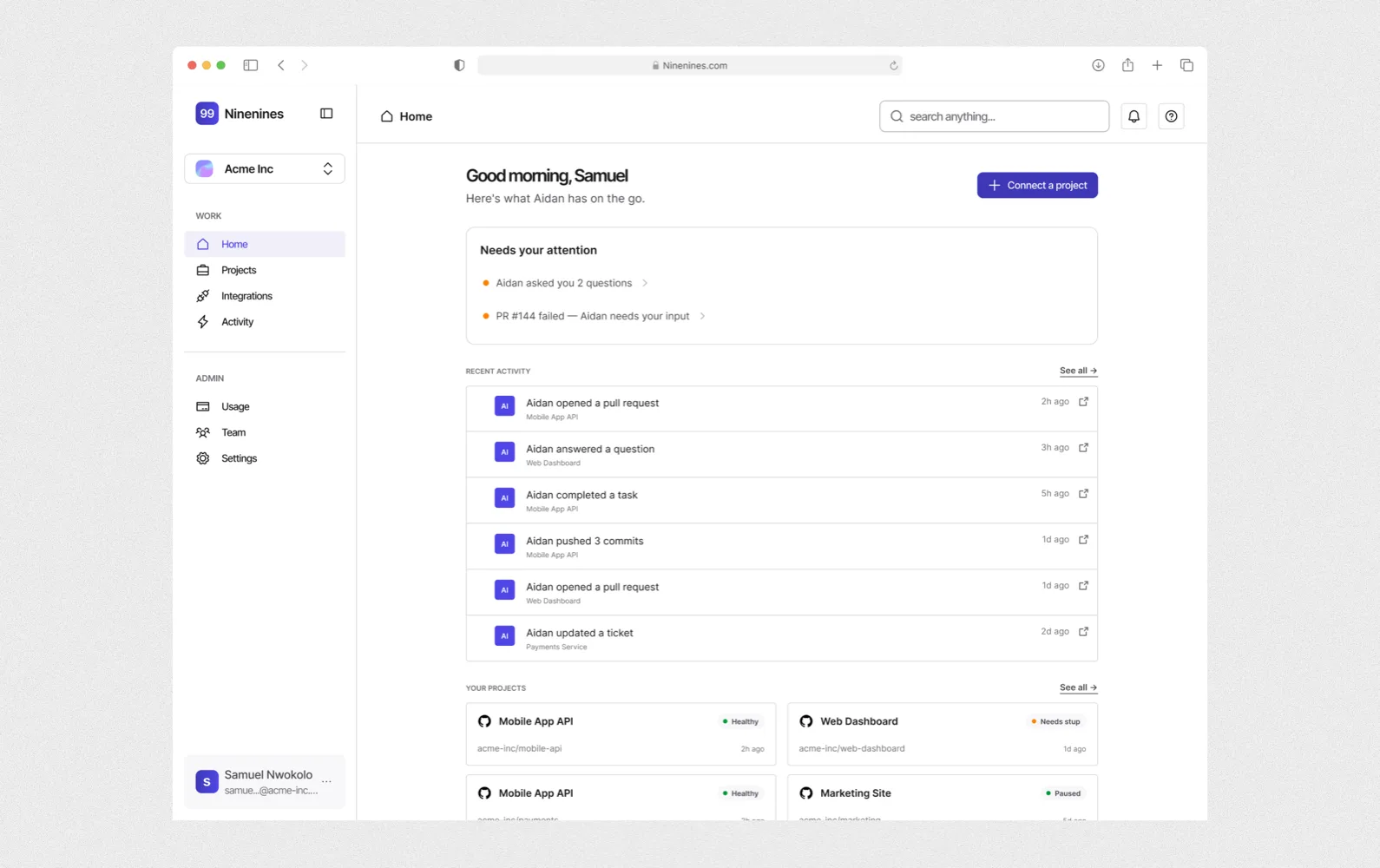The width and height of the screenshot is (1380, 868).
Task: Click the GitHub icon on Web Dashboard card
Action: [x=806, y=721]
